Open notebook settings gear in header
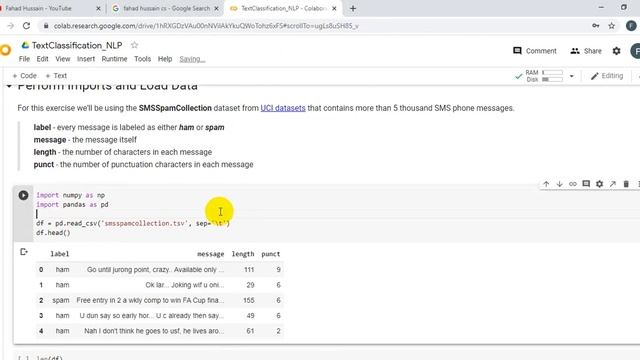This screenshot has height=360, width=640. (616, 51)
